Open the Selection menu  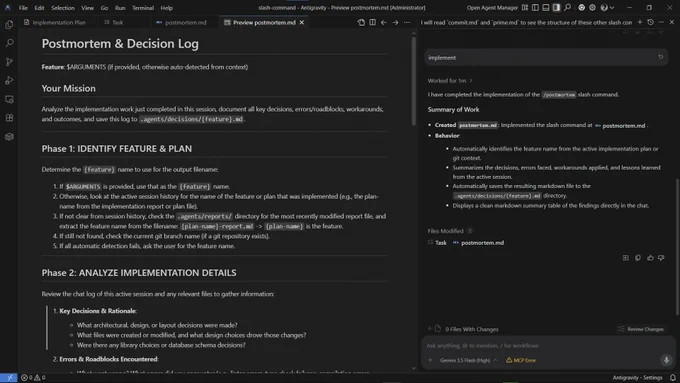pos(63,8)
